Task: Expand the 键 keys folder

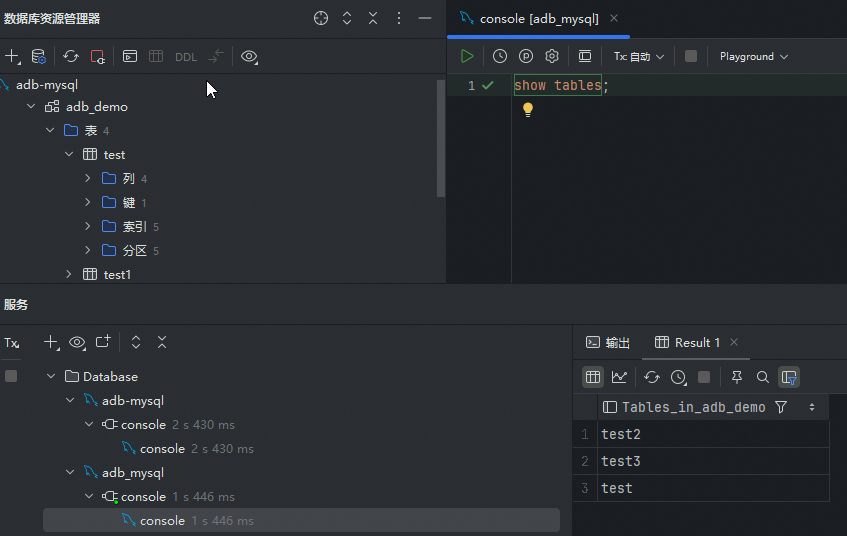Action: click(88, 202)
